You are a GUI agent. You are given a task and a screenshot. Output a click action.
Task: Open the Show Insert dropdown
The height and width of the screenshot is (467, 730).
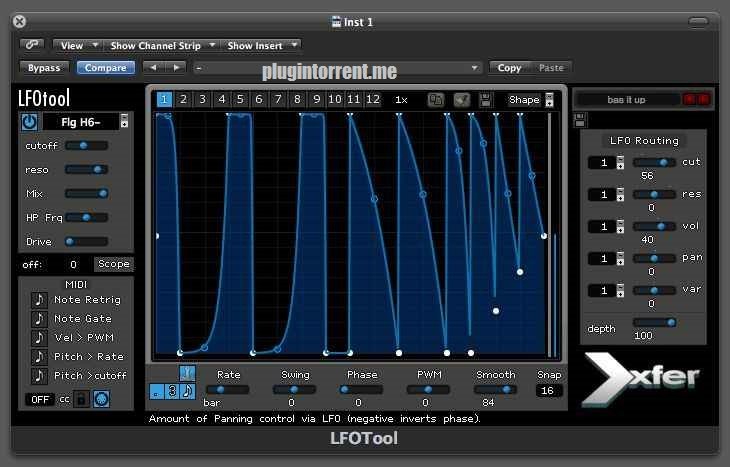(262, 46)
